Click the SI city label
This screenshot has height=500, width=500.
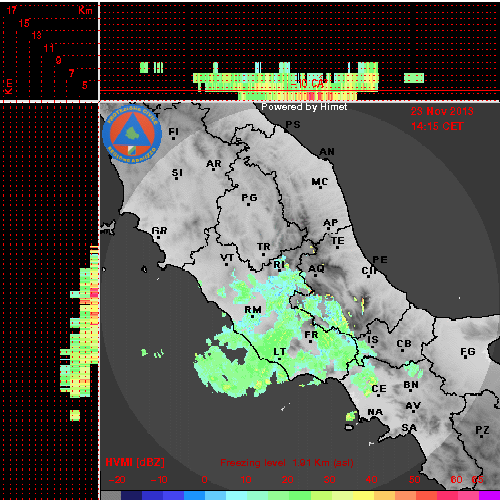coord(177,173)
